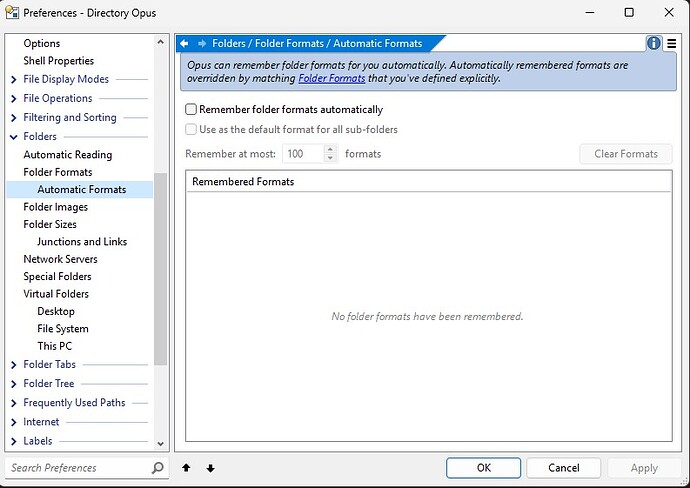Toggle Use as default format for sub-folders
Viewport: 690px width, 488px height.
191,129
